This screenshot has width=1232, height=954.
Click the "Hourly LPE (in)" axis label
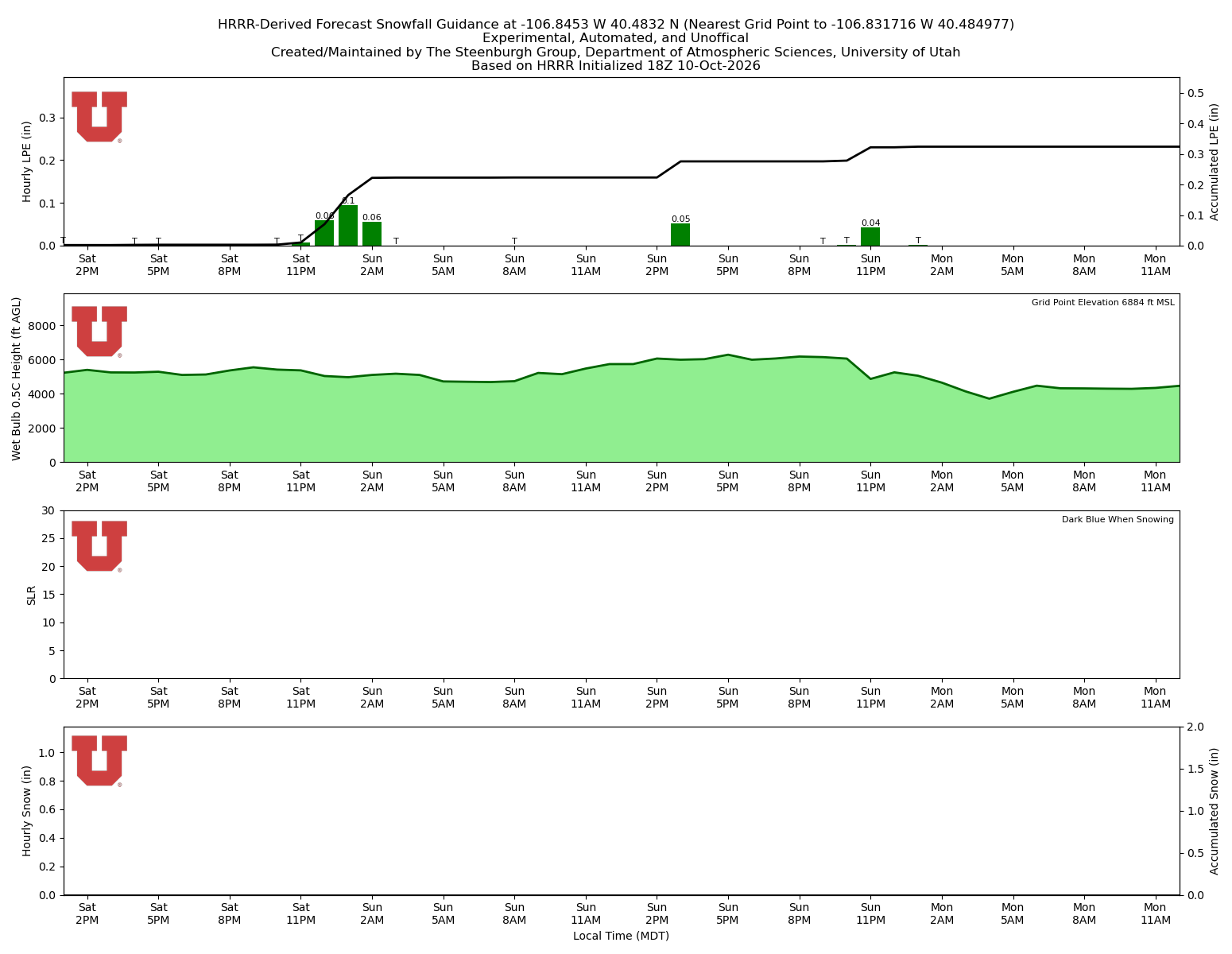(x=27, y=161)
